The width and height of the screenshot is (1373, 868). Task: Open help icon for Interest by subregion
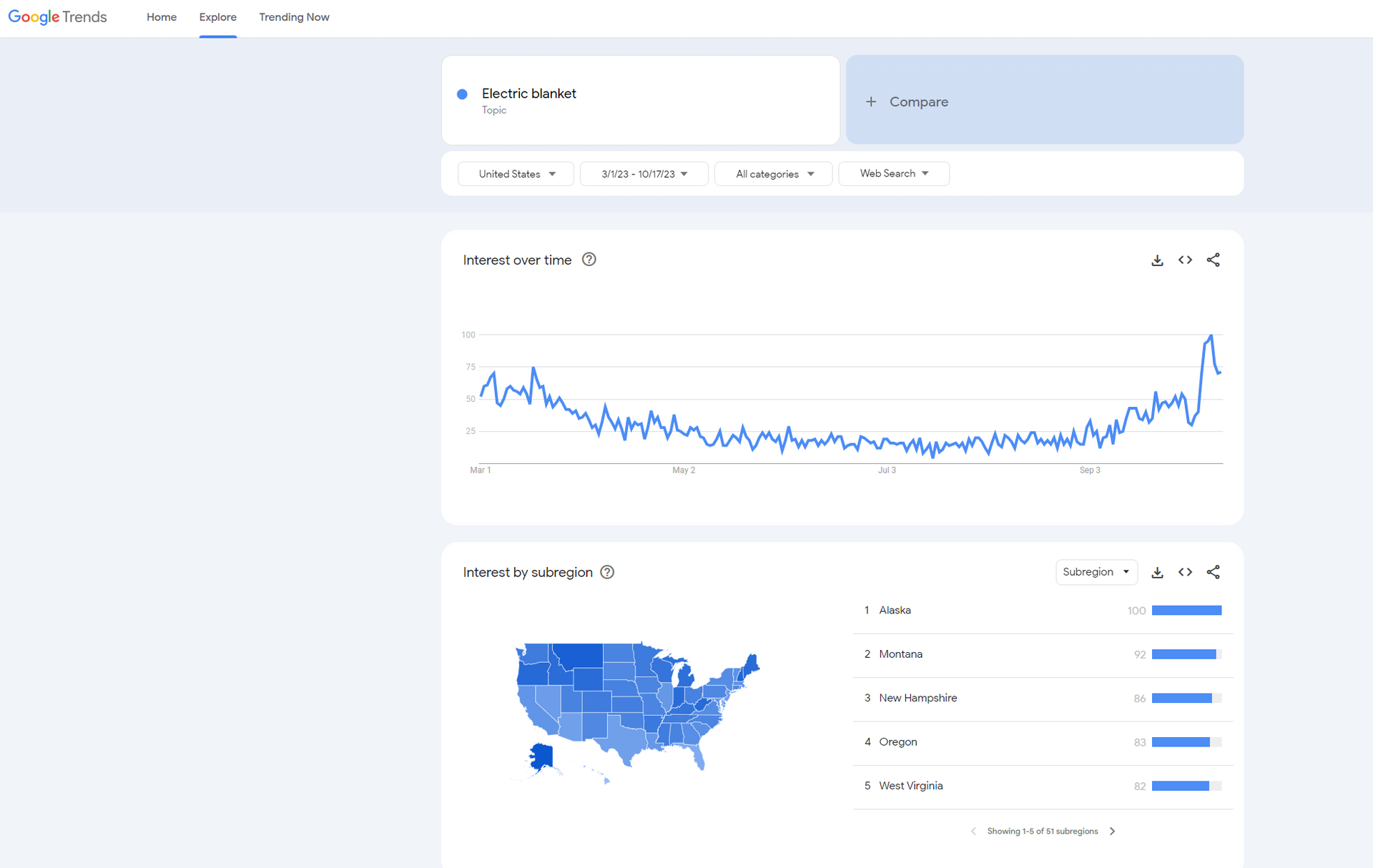[607, 572]
